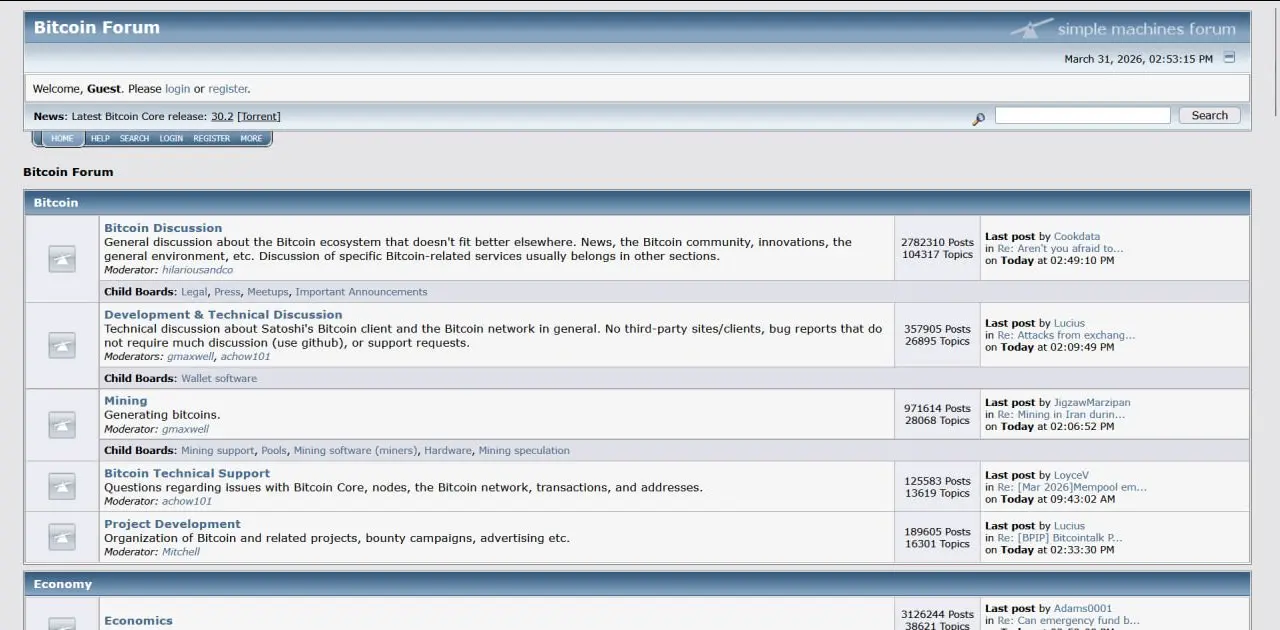Click the Bitcoin Forum breadcrumb link
Viewport: 1280px width, 630px height.
click(x=68, y=172)
